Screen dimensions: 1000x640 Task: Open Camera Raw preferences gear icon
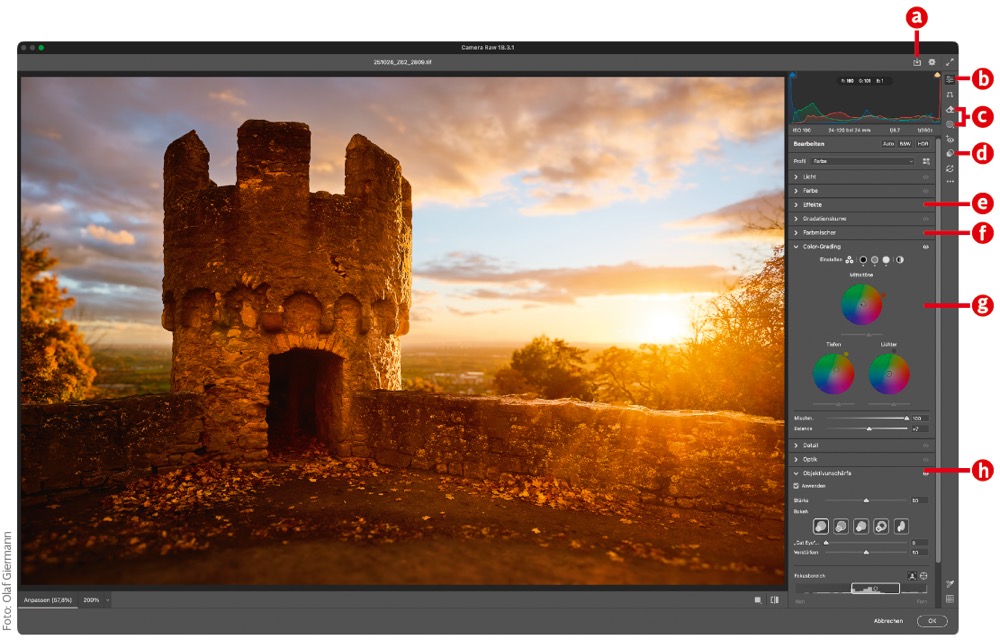click(x=932, y=62)
